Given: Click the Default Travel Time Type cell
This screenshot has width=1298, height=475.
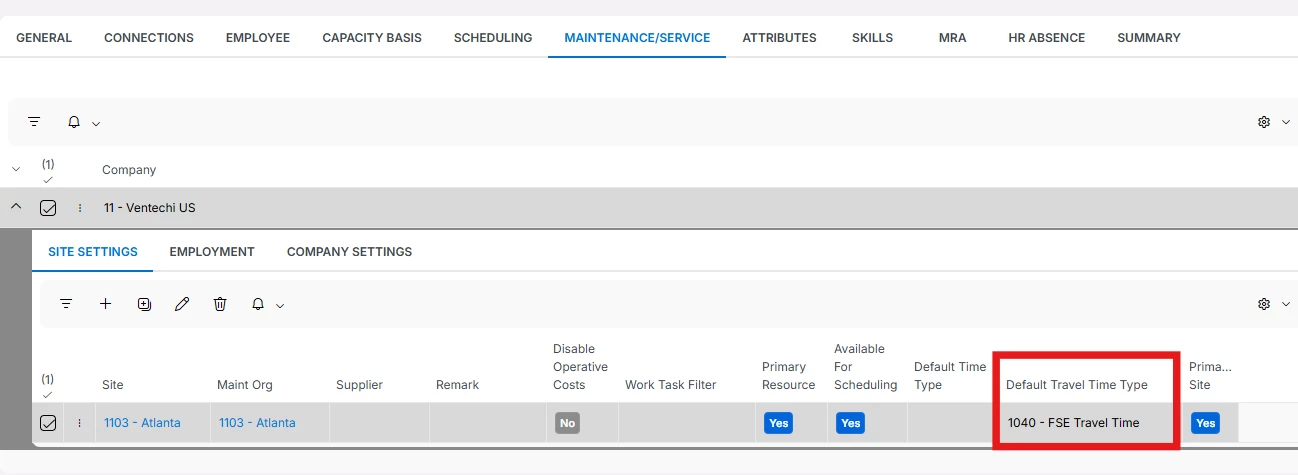Looking at the screenshot, I should pyautogui.click(x=1073, y=423).
